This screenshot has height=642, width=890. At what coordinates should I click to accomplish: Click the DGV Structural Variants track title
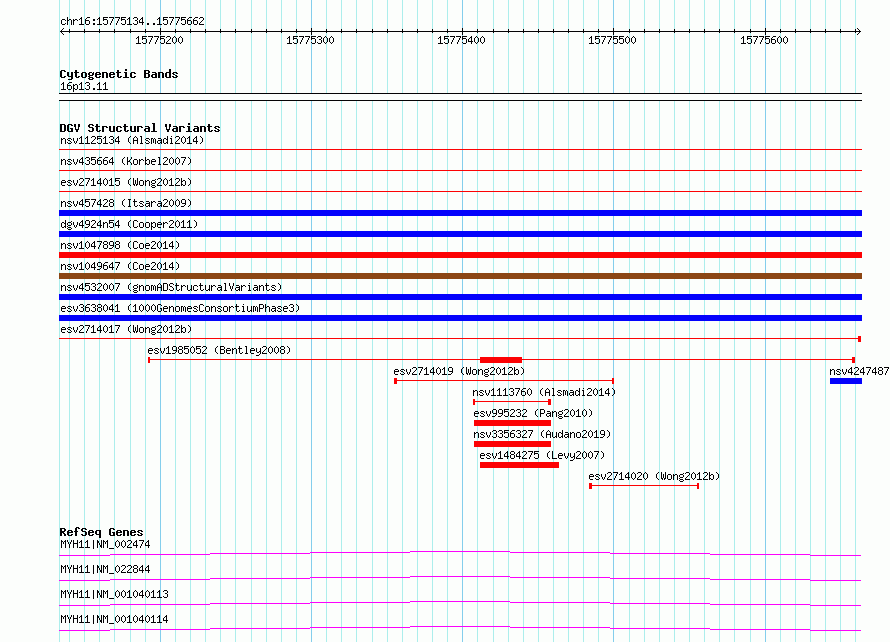[140, 128]
